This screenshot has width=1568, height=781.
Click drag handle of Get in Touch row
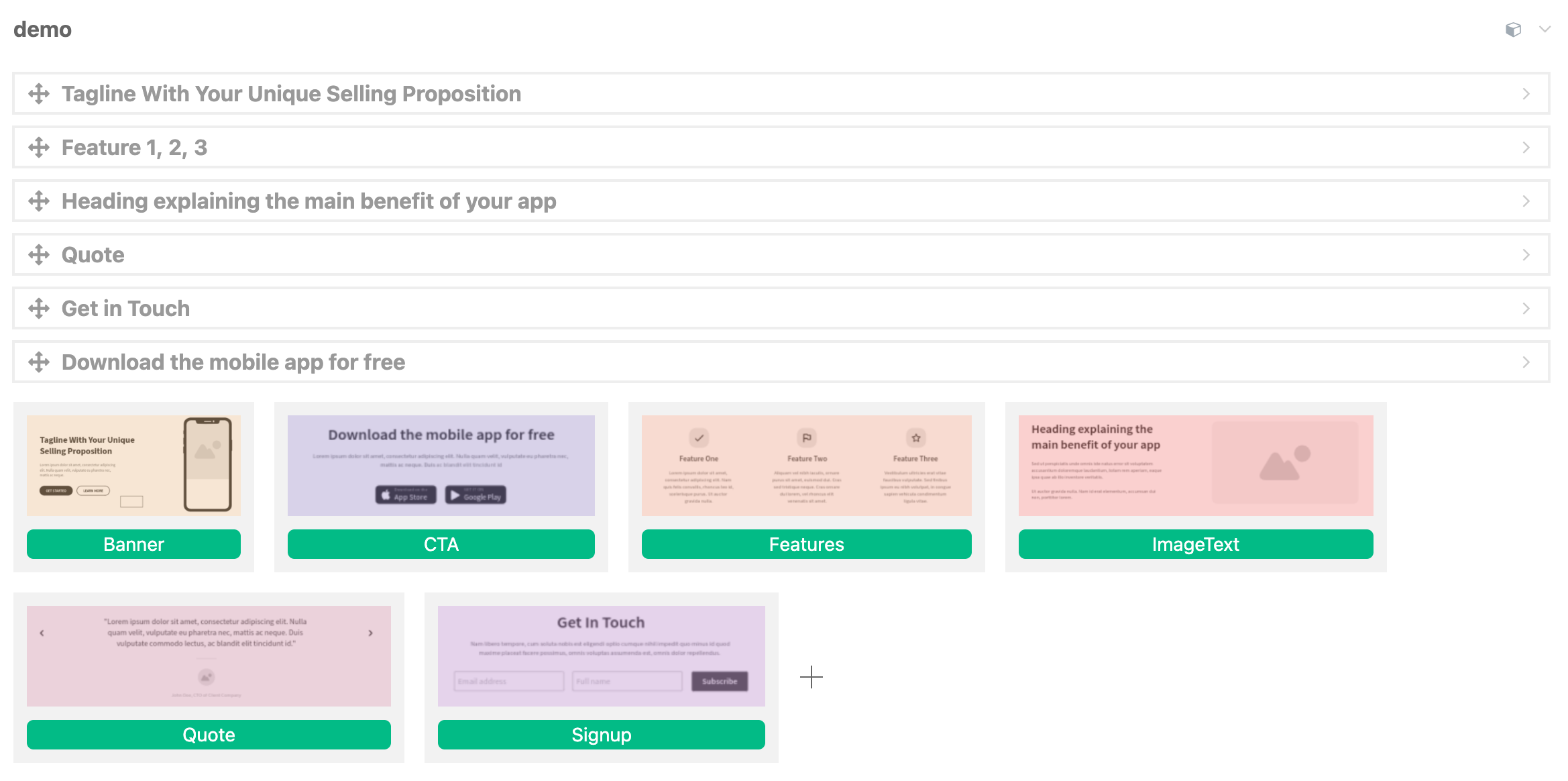pyautogui.click(x=39, y=309)
